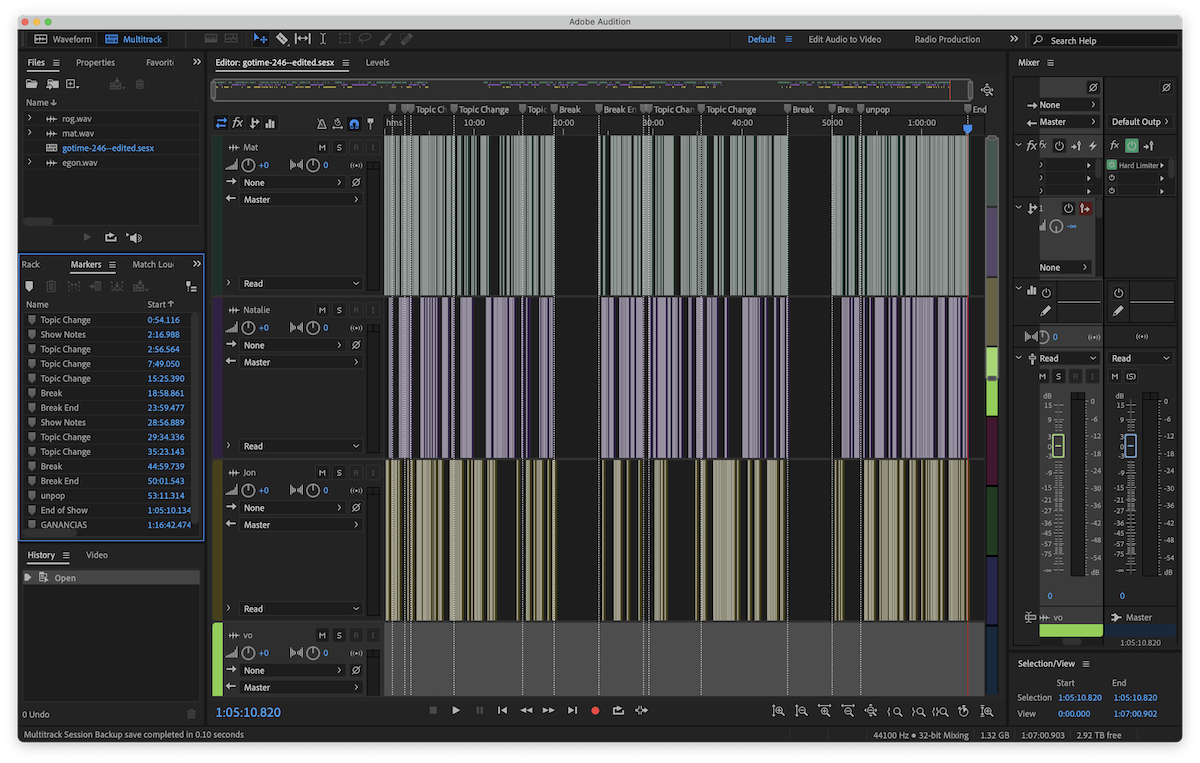
Task: Move playhead to previous marker
Action: pos(502,710)
